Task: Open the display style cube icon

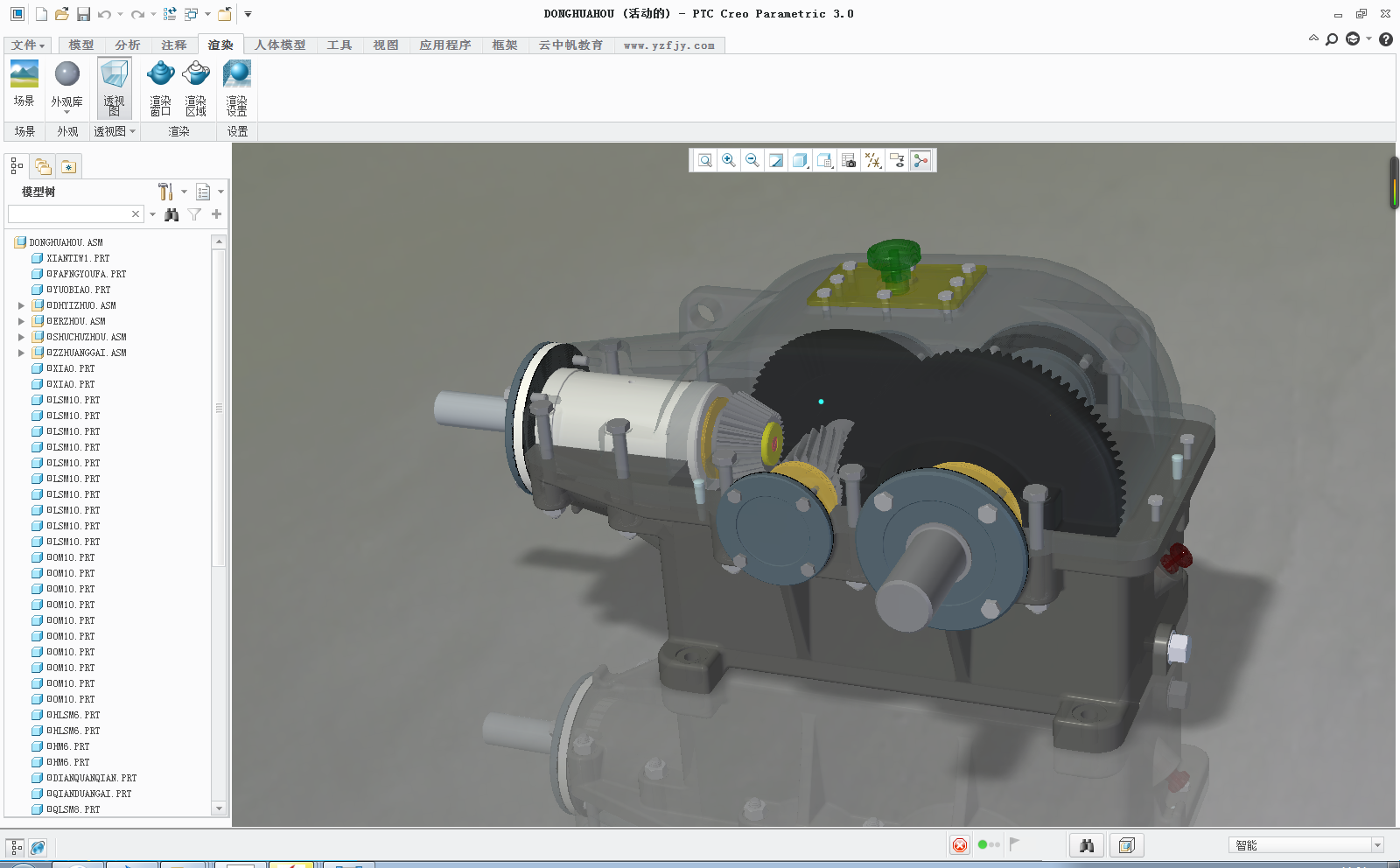Action: point(800,160)
